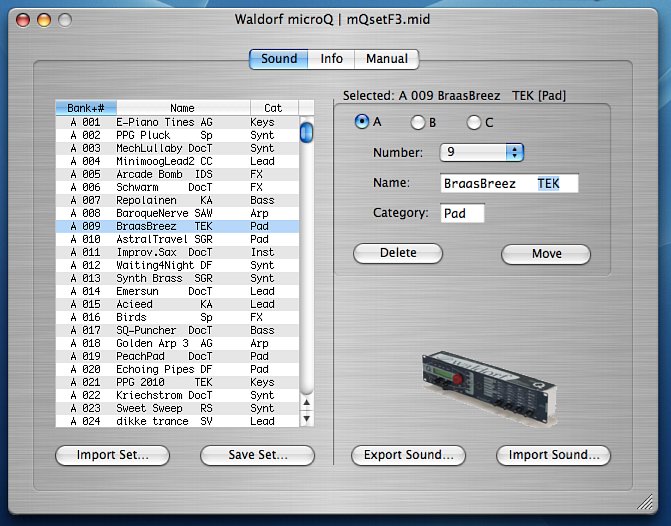Click Import Set button
Screen dimensions: 671x526
113,455
